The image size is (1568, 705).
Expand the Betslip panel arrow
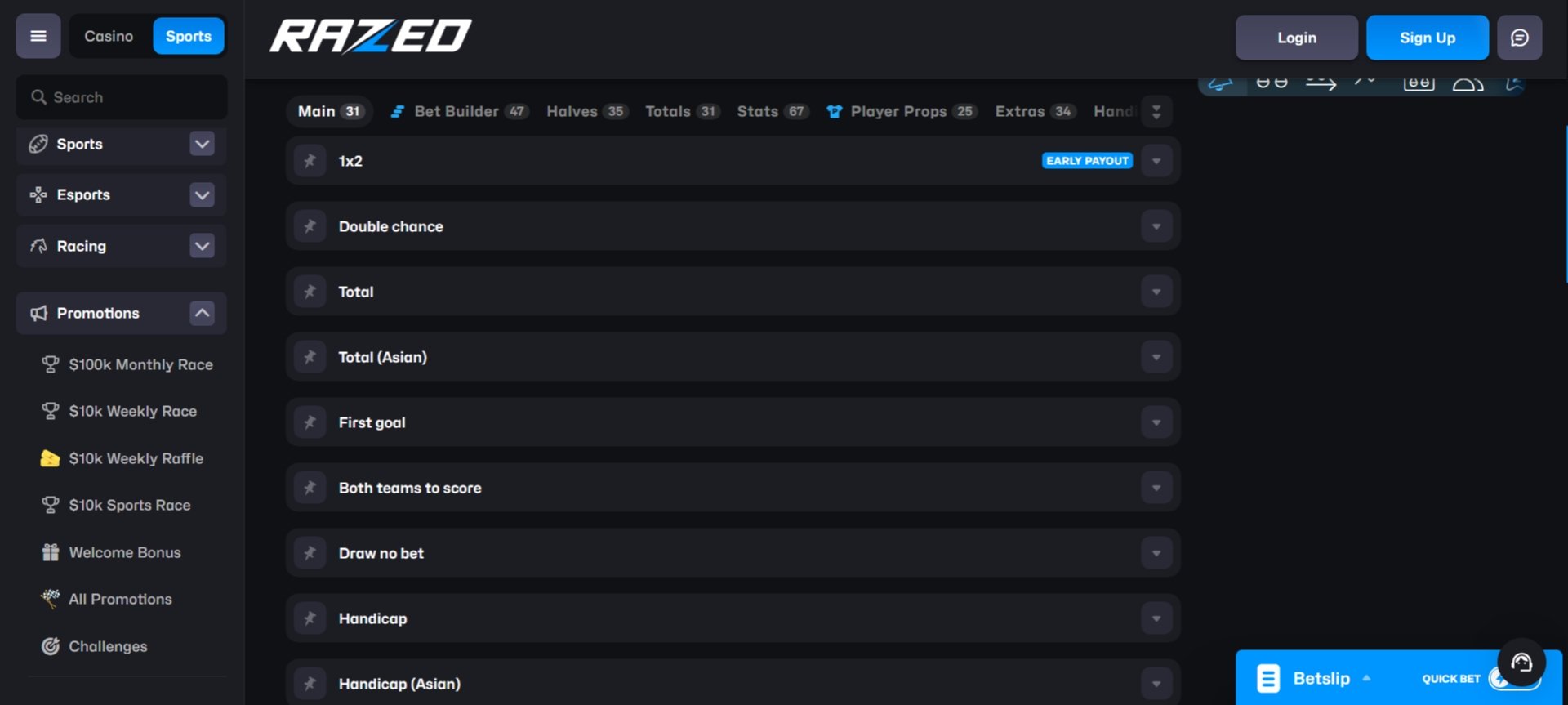point(1366,678)
